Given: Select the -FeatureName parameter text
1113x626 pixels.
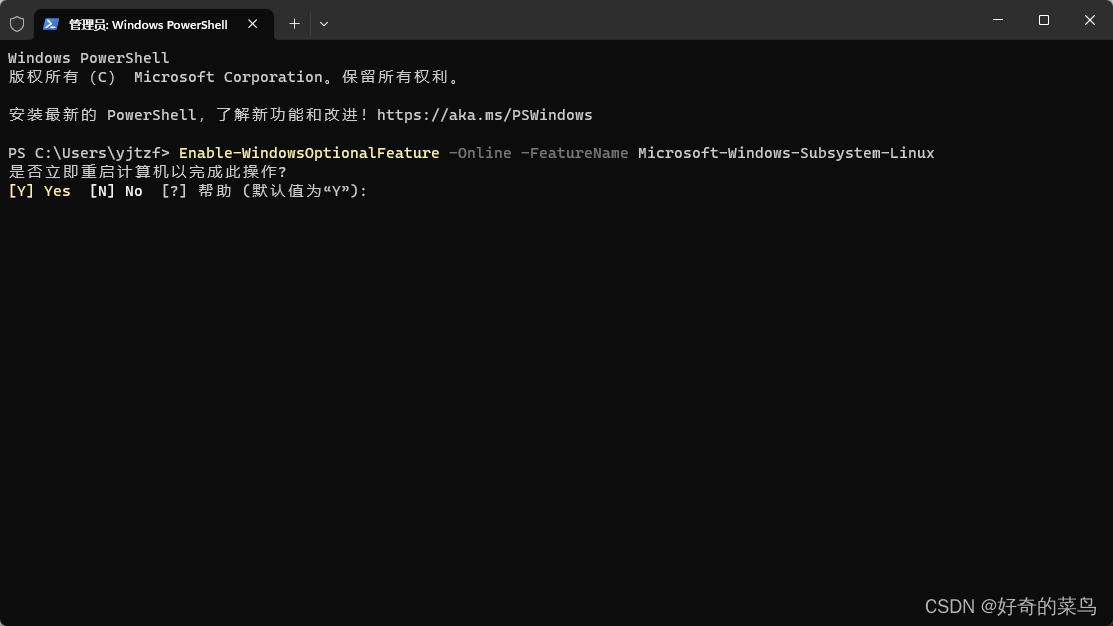Looking at the screenshot, I should click(576, 153).
